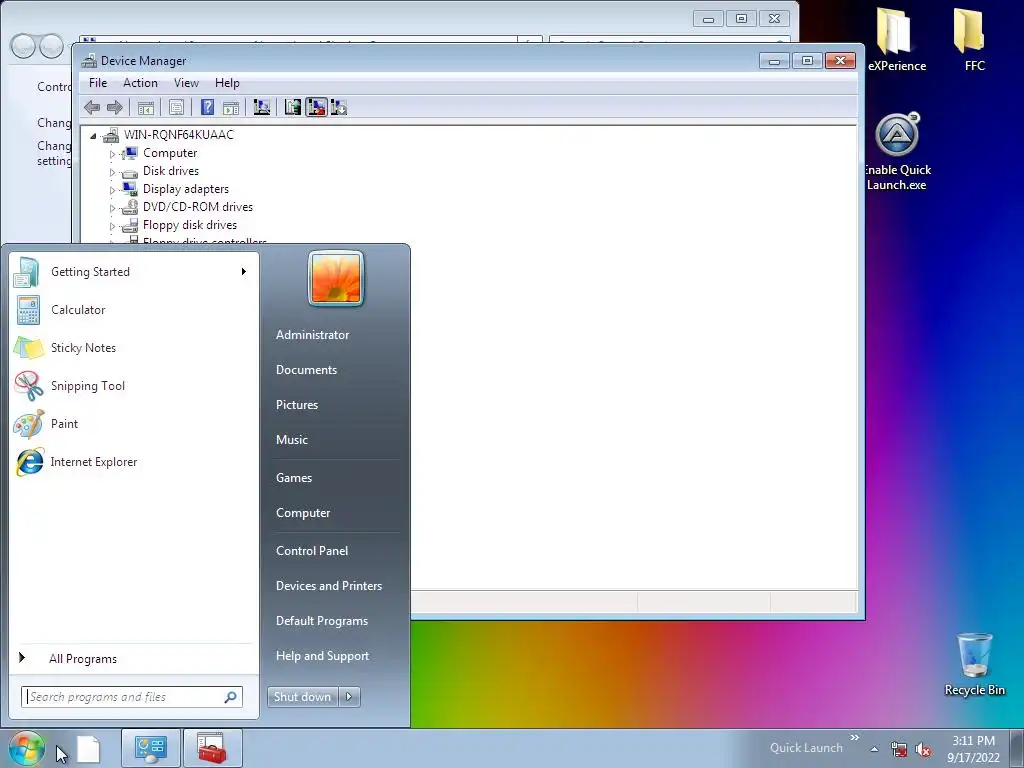Viewport: 1024px width, 768px height.
Task: Select Floppy disk drives tree row
Action: coord(190,225)
